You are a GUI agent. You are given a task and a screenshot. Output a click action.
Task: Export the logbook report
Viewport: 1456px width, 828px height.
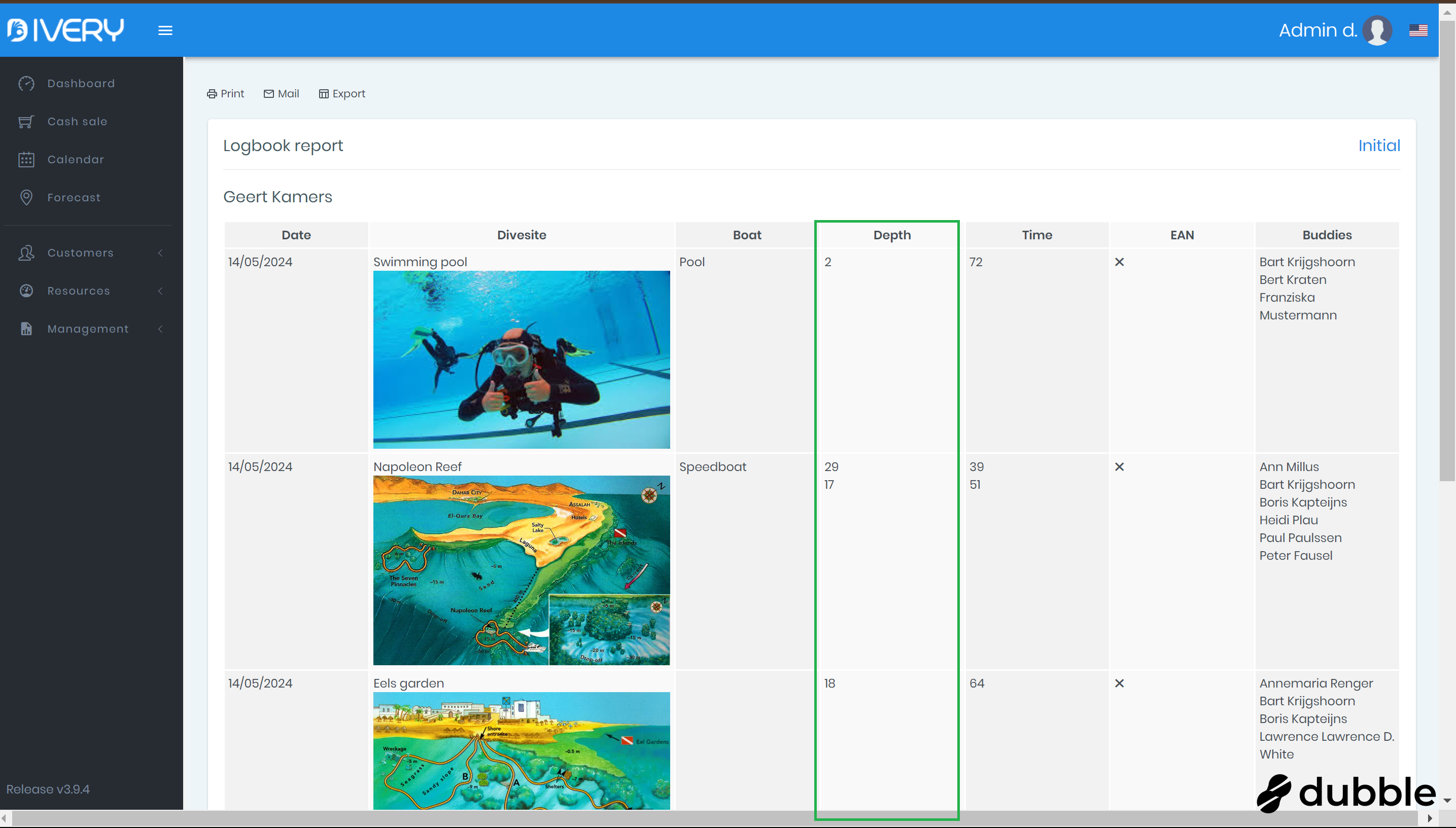(342, 94)
